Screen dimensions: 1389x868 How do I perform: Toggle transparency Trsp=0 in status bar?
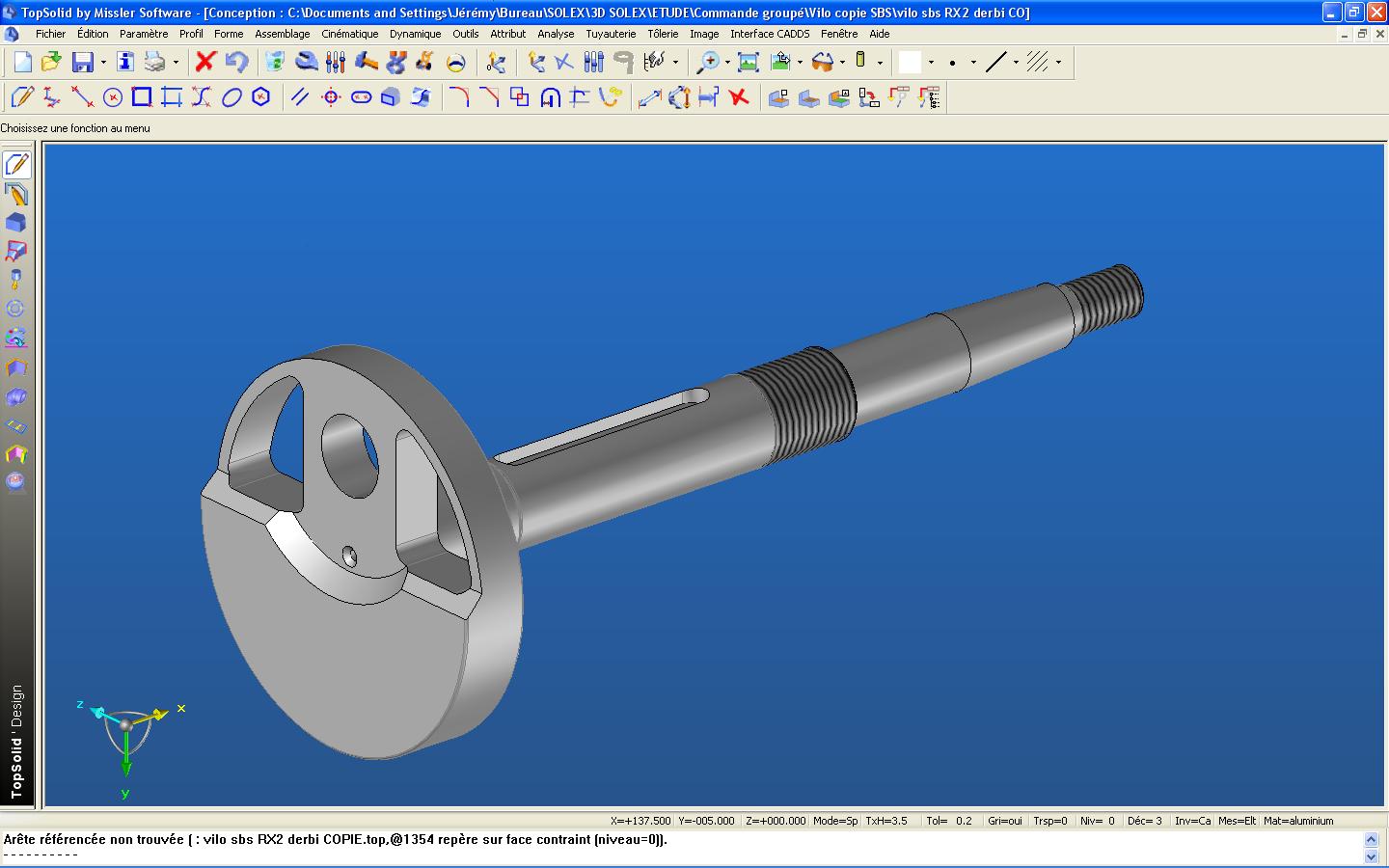click(1050, 821)
